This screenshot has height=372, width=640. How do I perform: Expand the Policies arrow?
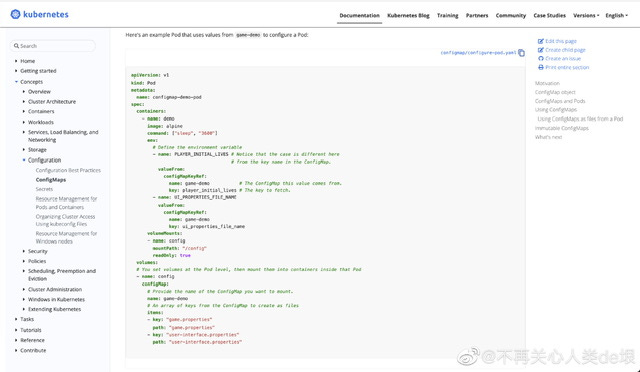pos(24,261)
